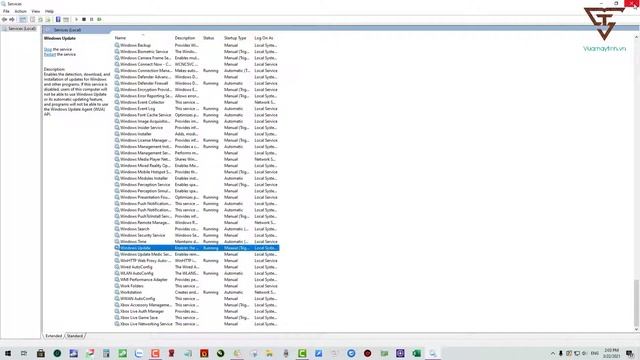Select the WWAN AutoConfig service row
Image resolution: width=640 pixels, height=360 pixels.
pyautogui.click(x=197, y=298)
